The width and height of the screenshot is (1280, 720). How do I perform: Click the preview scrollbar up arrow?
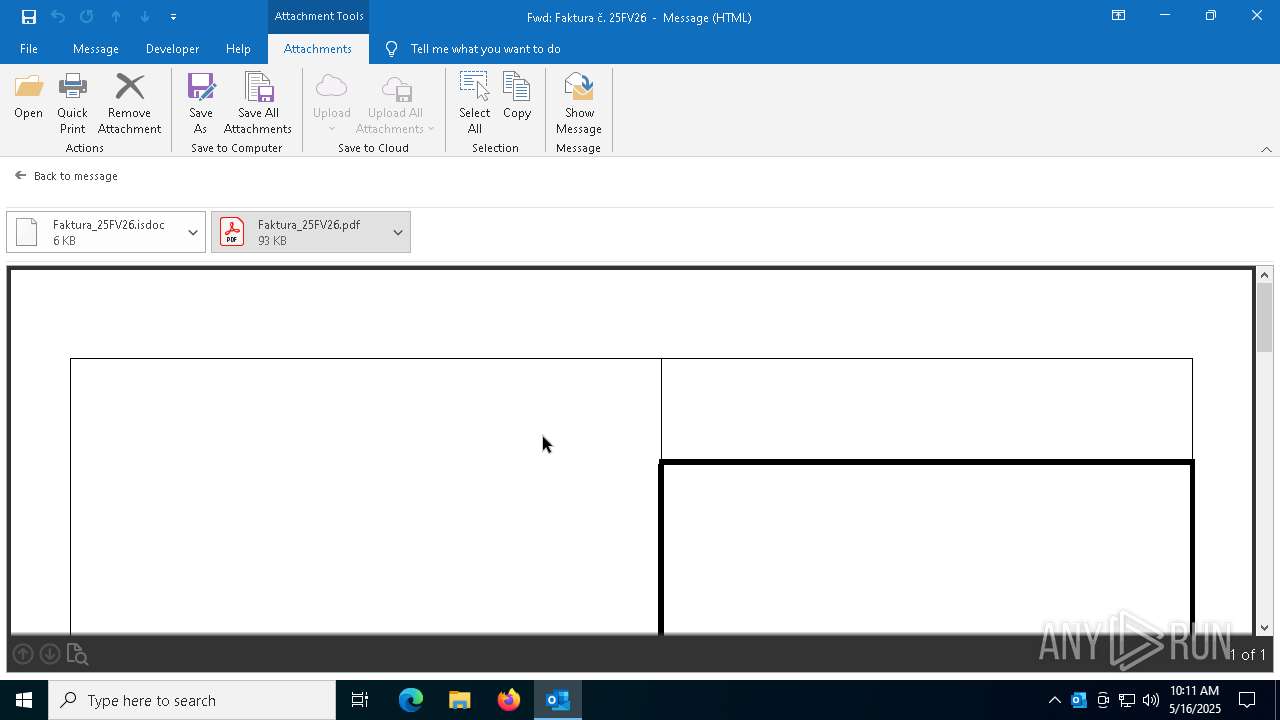(x=1265, y=275)
